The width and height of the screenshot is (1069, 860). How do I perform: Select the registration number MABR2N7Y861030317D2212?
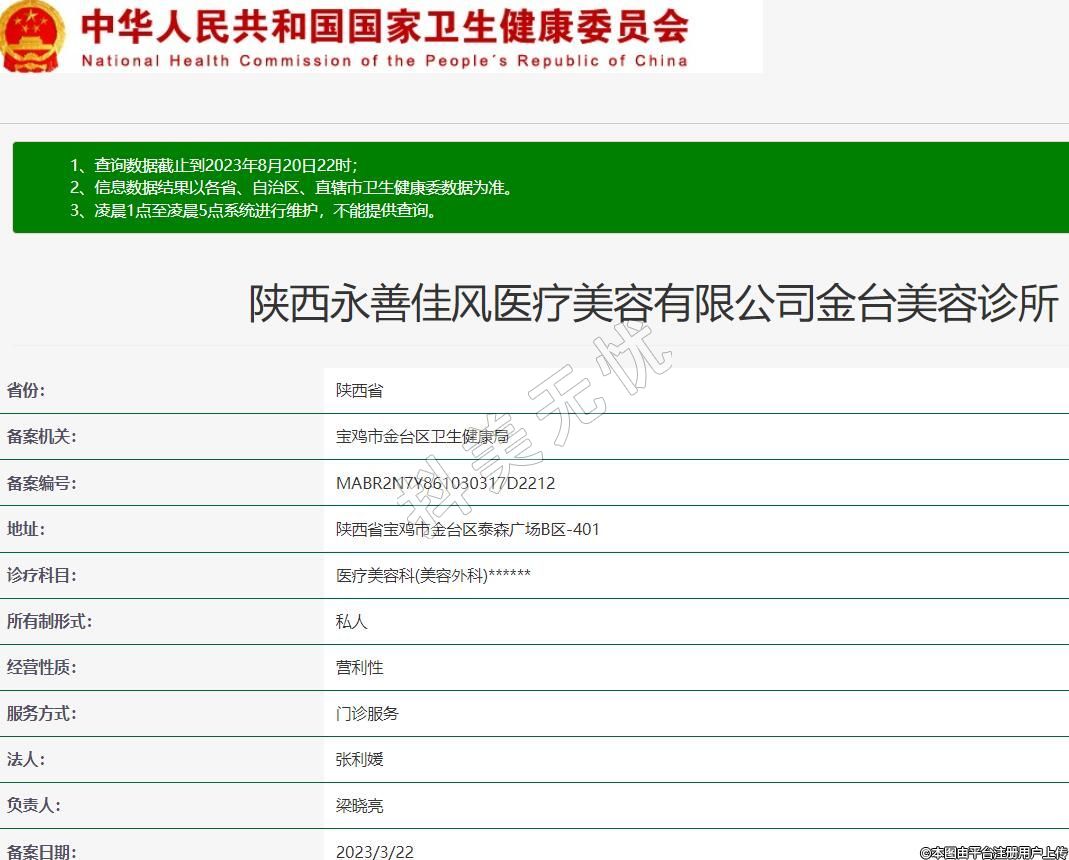pos(445,483)
